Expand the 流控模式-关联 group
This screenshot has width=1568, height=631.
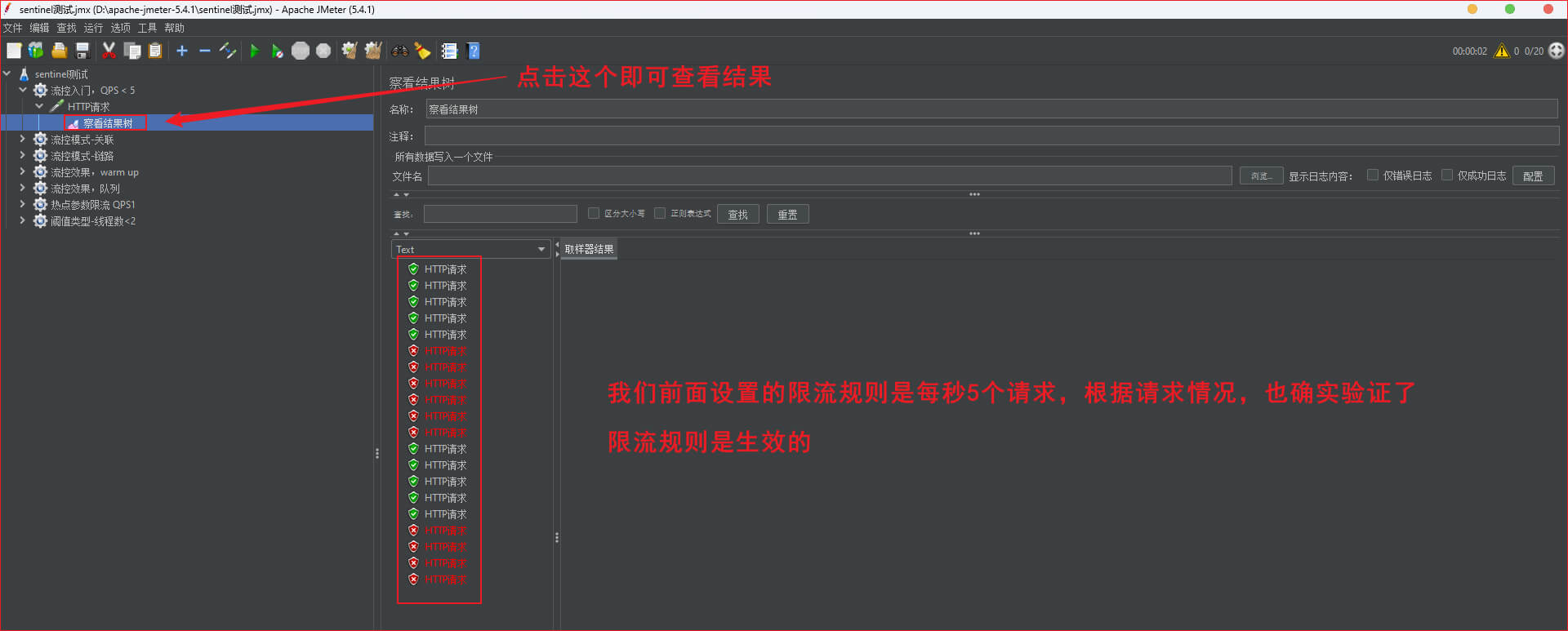tap(23, 139)
